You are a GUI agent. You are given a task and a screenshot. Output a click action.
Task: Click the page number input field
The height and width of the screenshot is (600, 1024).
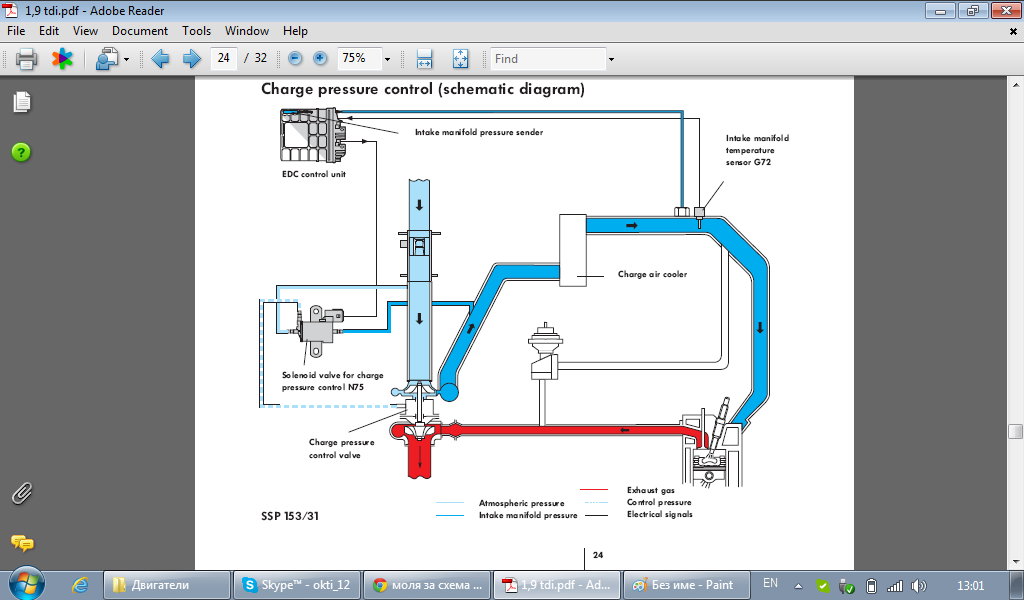click(223, 59)
